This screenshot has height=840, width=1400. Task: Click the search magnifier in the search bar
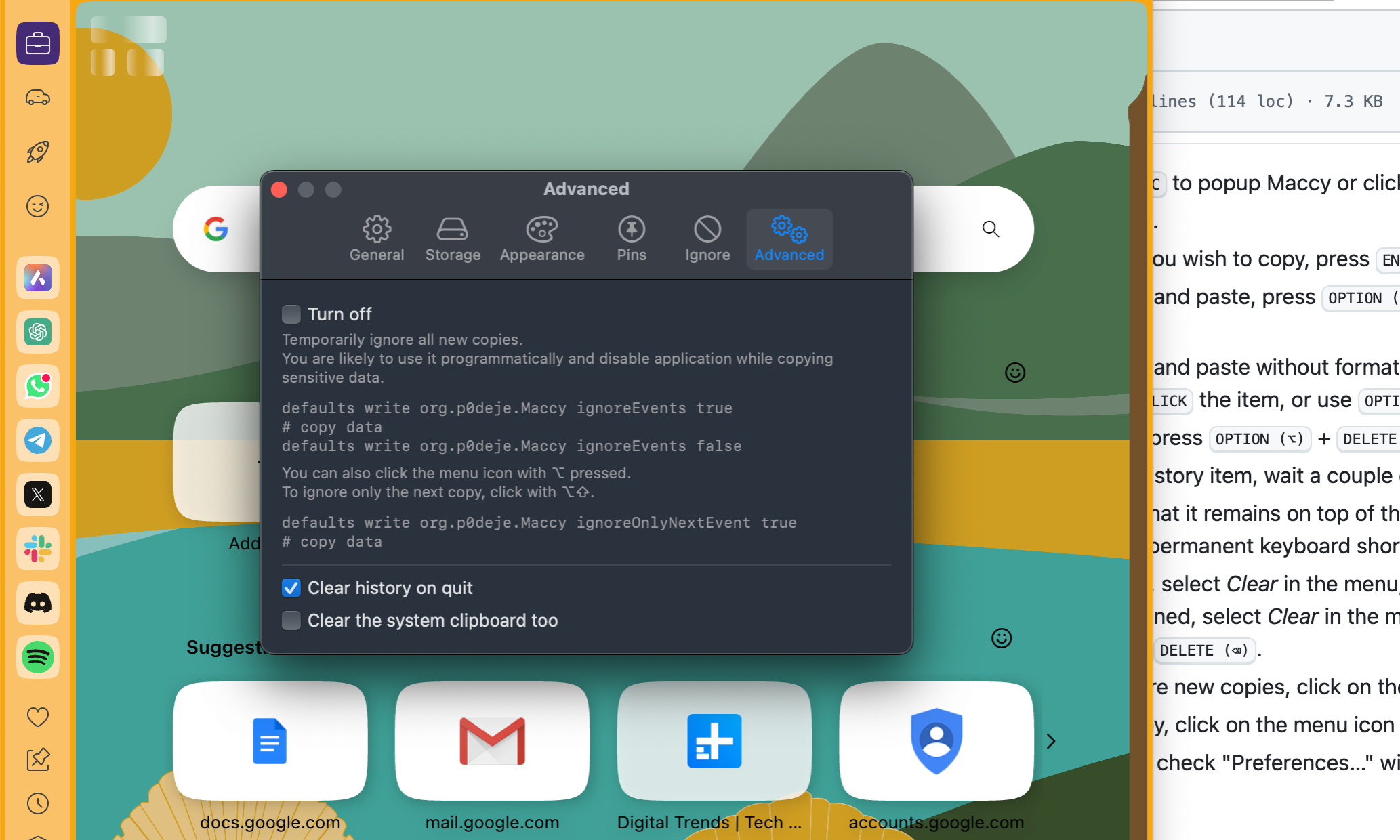(x=991, y=229)
